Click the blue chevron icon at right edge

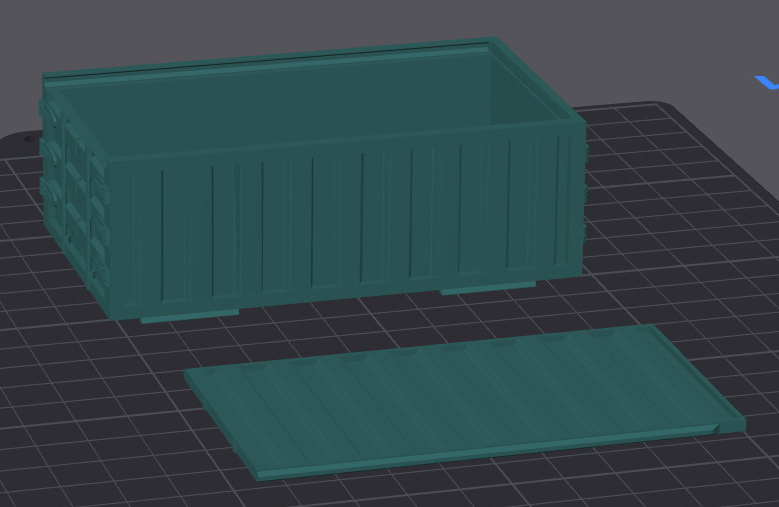click(767, 83)
